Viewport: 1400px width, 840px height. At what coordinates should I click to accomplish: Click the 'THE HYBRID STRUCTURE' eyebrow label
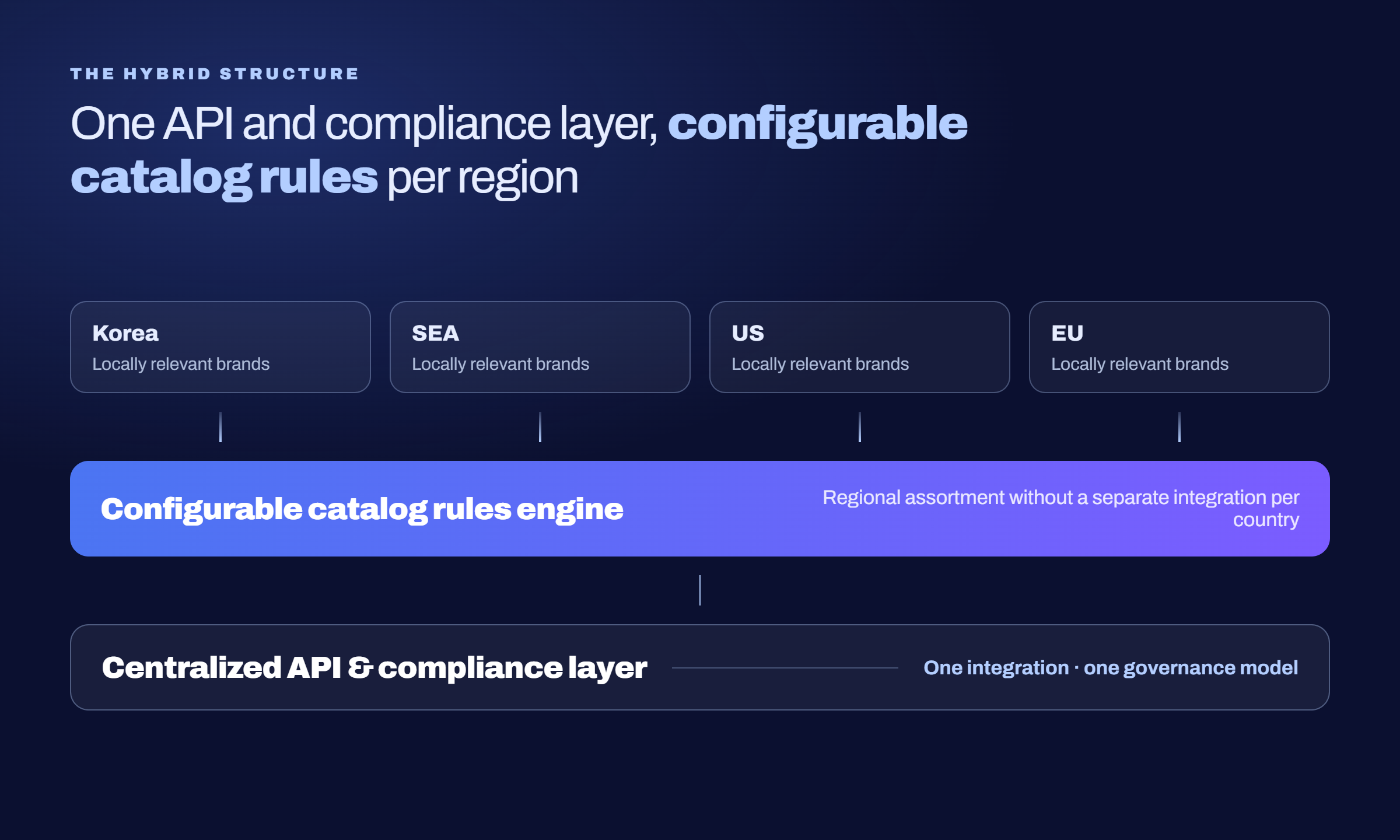pos(214,74)
